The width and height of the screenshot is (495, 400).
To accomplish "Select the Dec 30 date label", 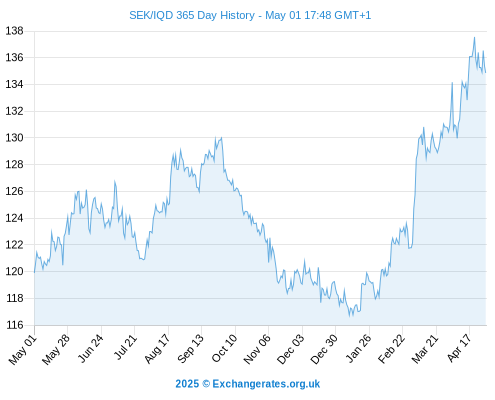I will coord(324,349).
